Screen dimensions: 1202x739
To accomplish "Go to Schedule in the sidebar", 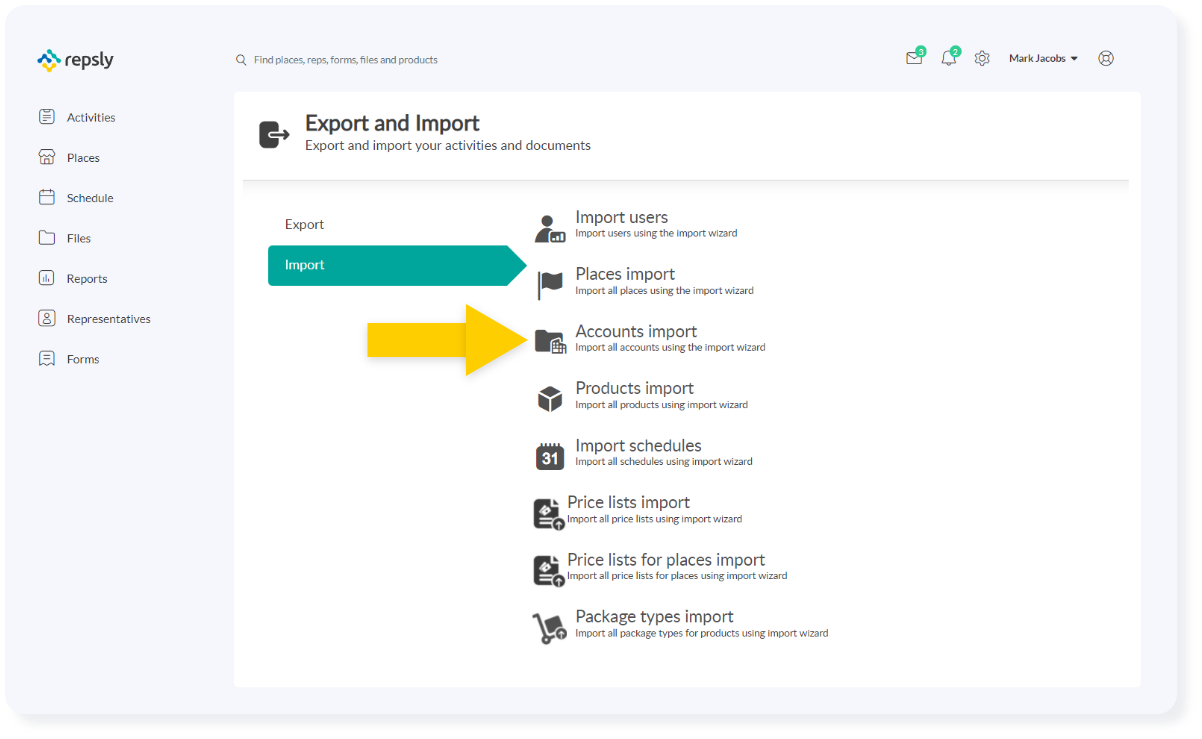I will point(90,198).
